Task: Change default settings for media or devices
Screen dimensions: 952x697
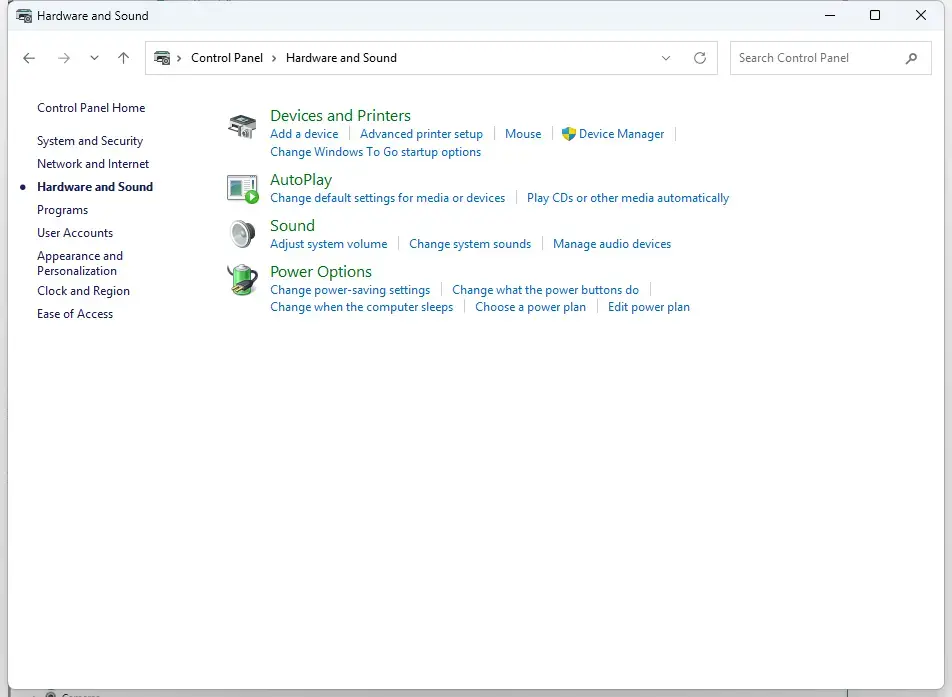Action: [387, 198]
